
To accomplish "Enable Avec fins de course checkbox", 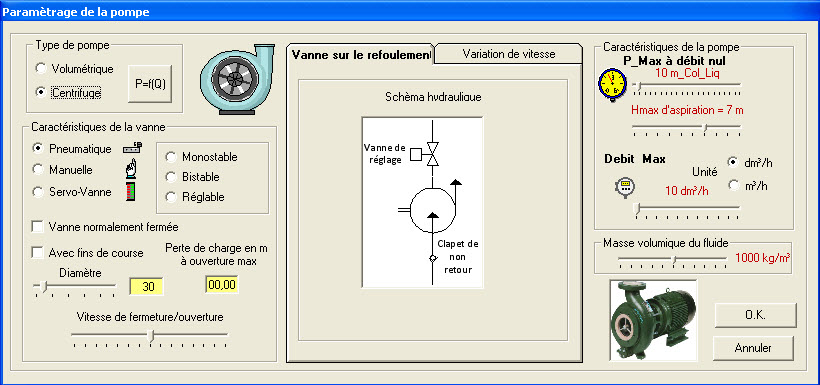I will [87, 253].
